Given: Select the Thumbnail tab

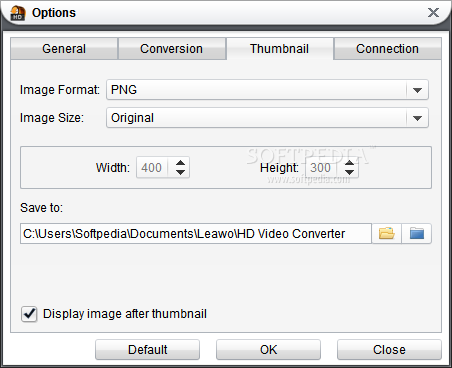Looking at the screenshot, I should coord(280,49).
